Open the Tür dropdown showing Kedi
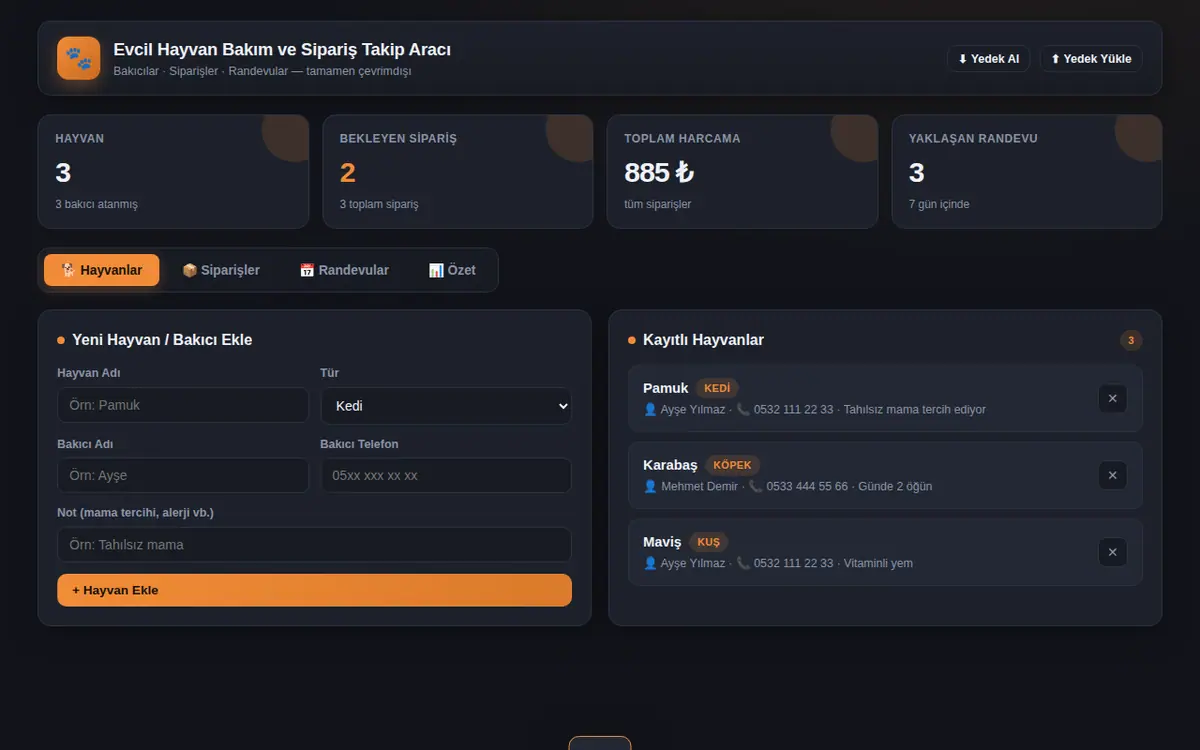Screen dimensions: 1200x750 click(446, 406)
